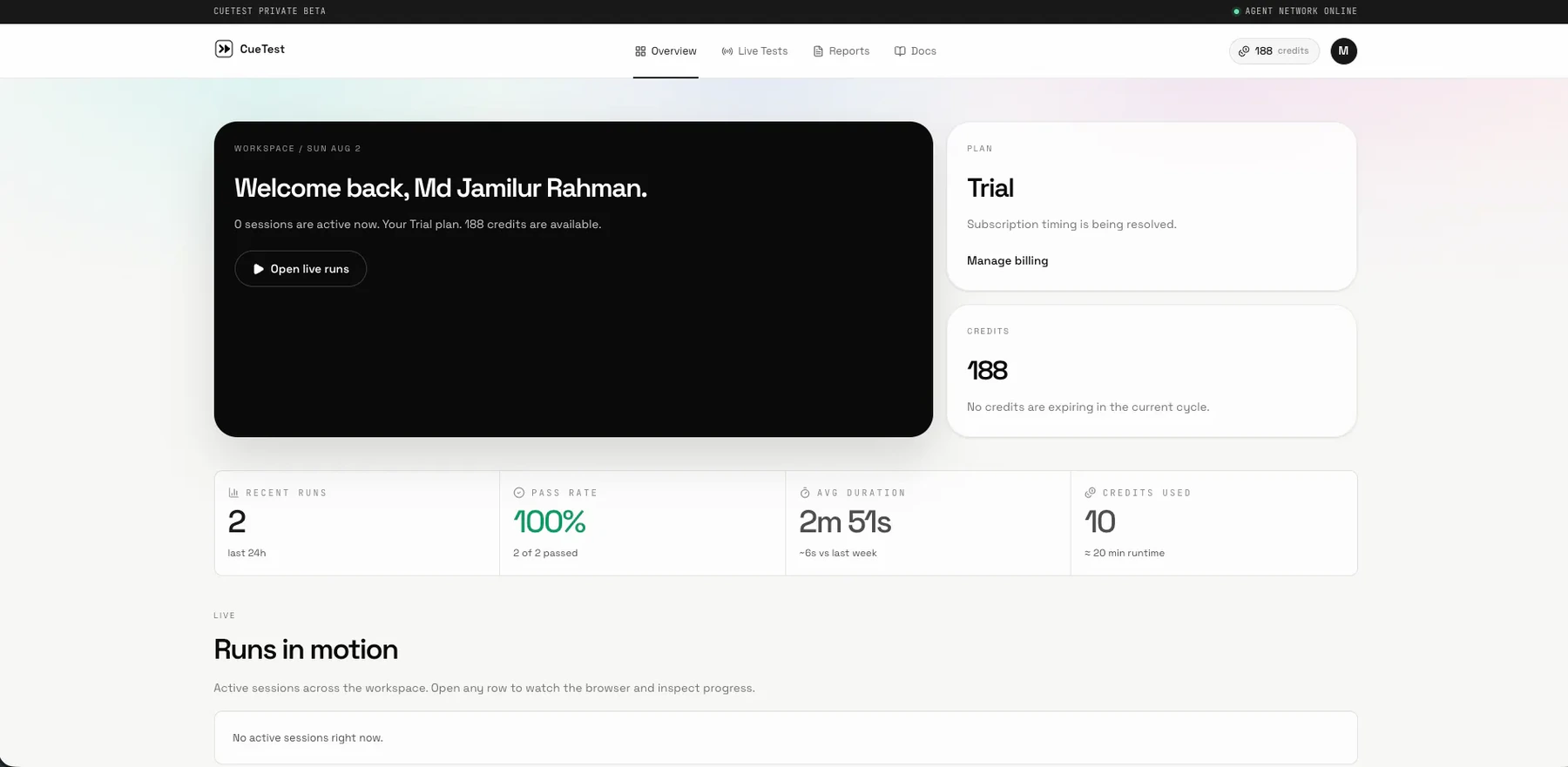Viewport: 1568px width, 767px height.
Task: Click the 2m 51s average duration value
Action: tap(845, 521)
